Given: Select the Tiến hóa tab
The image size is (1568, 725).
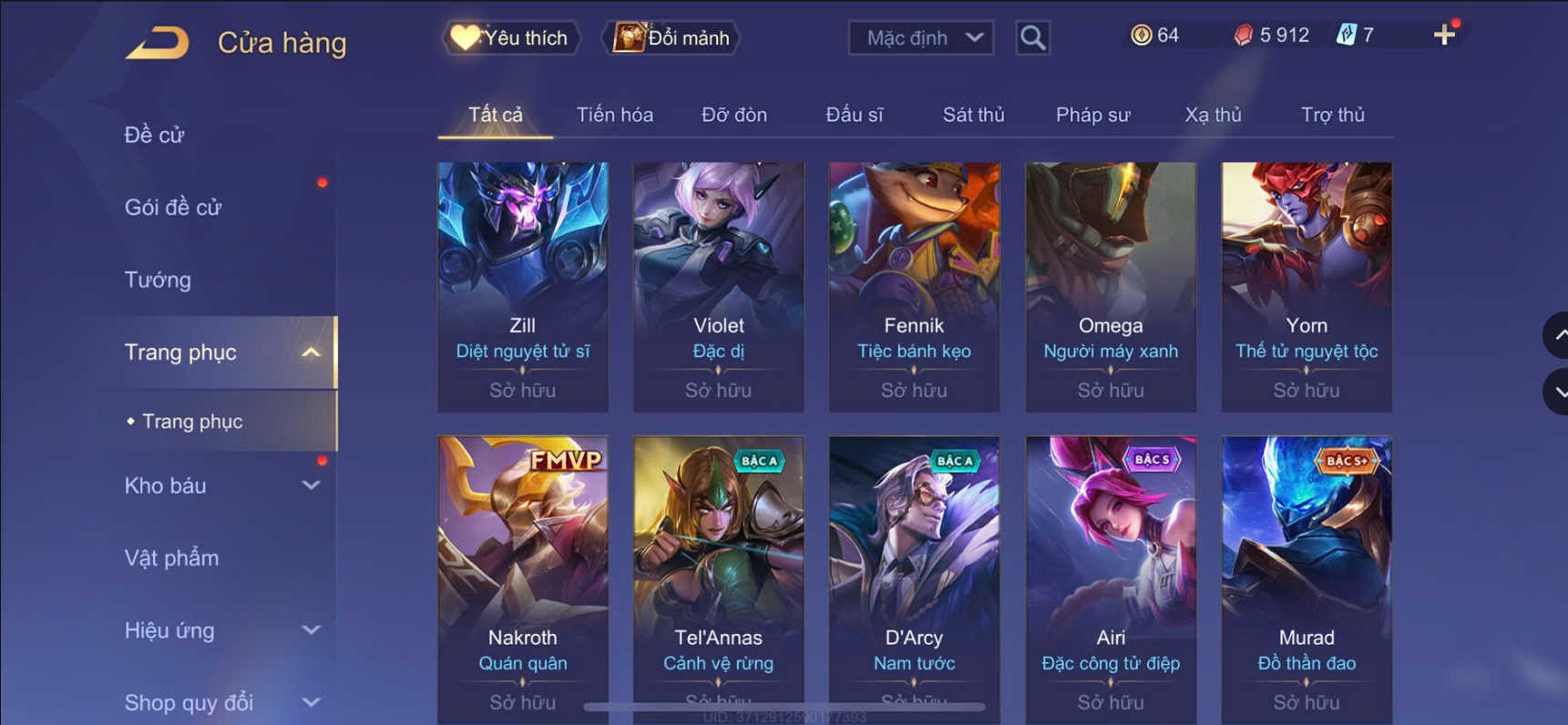Looking at the screenshot, I should tap(614, 115).
